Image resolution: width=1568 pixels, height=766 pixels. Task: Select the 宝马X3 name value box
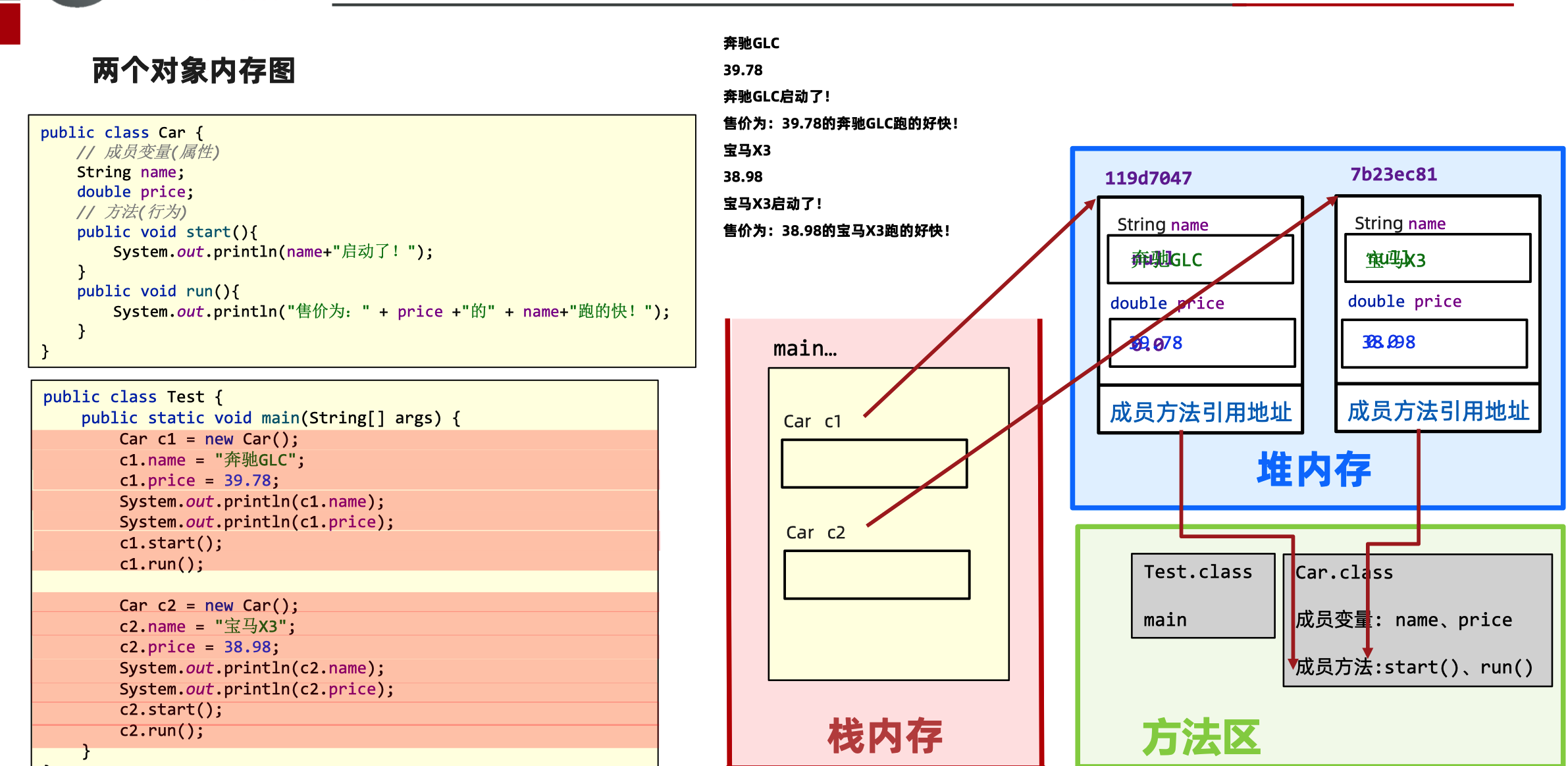(1437, 259)
